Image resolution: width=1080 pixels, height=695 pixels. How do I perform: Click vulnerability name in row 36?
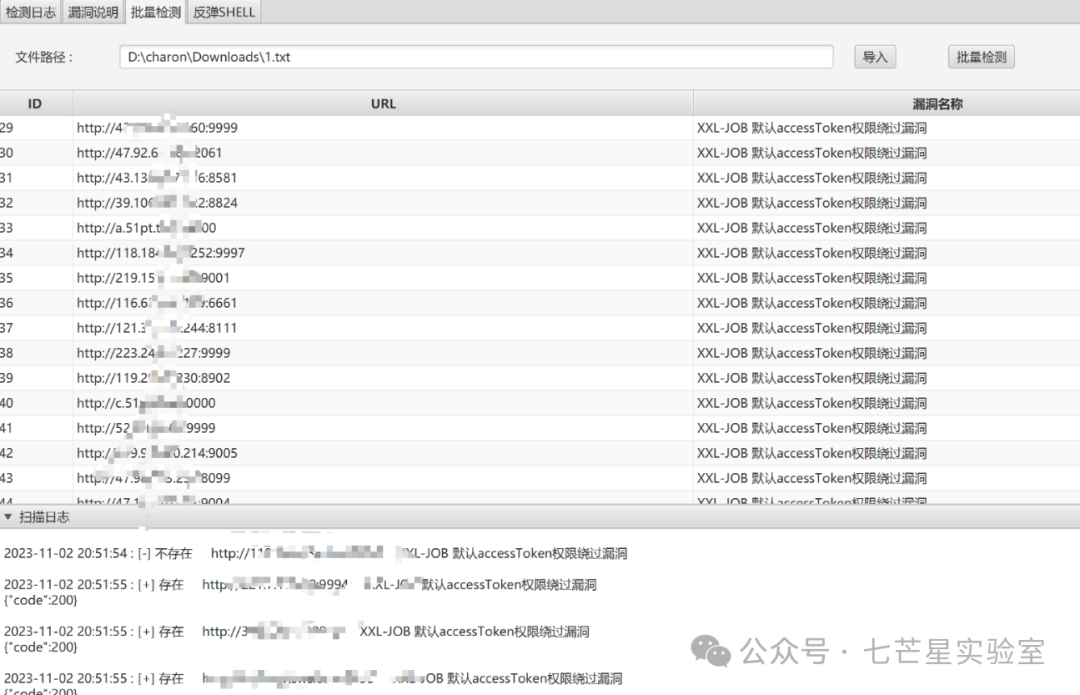point(811,303)
